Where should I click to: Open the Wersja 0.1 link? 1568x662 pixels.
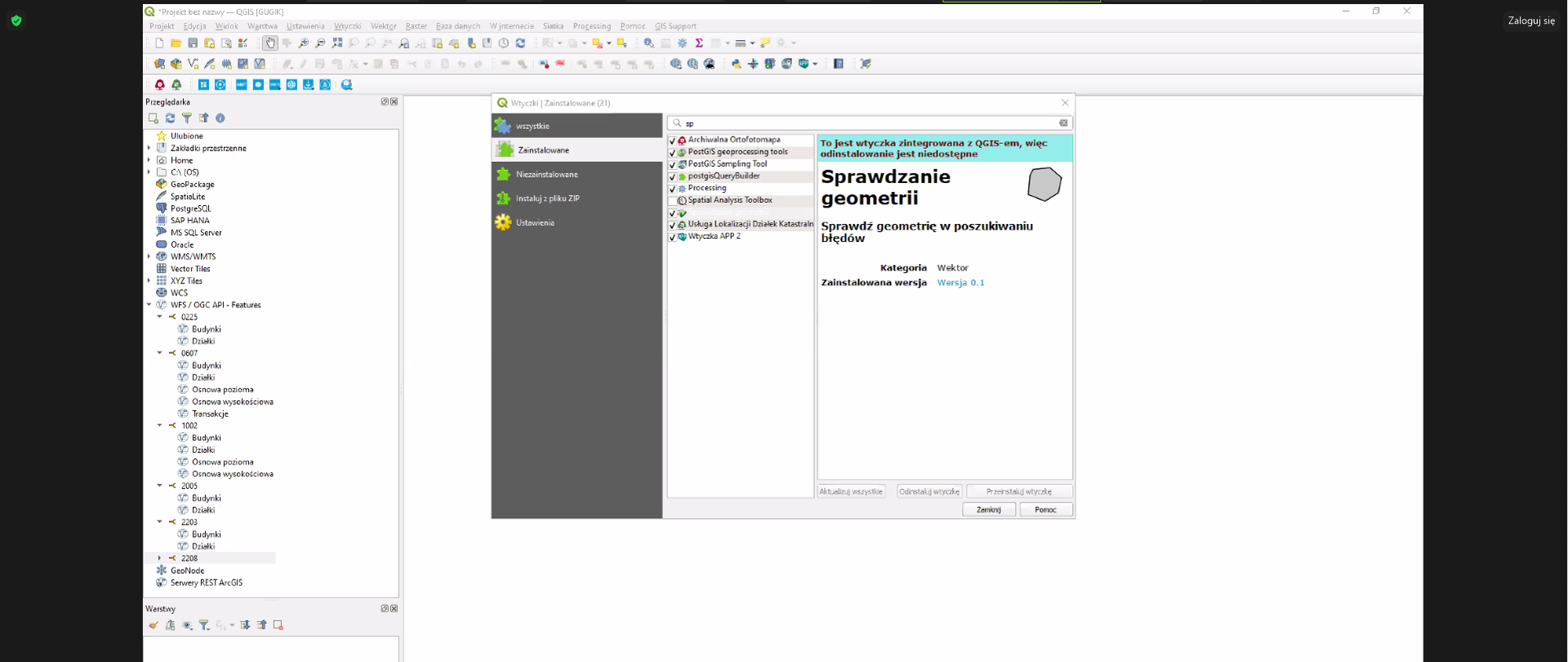[960, 283]
